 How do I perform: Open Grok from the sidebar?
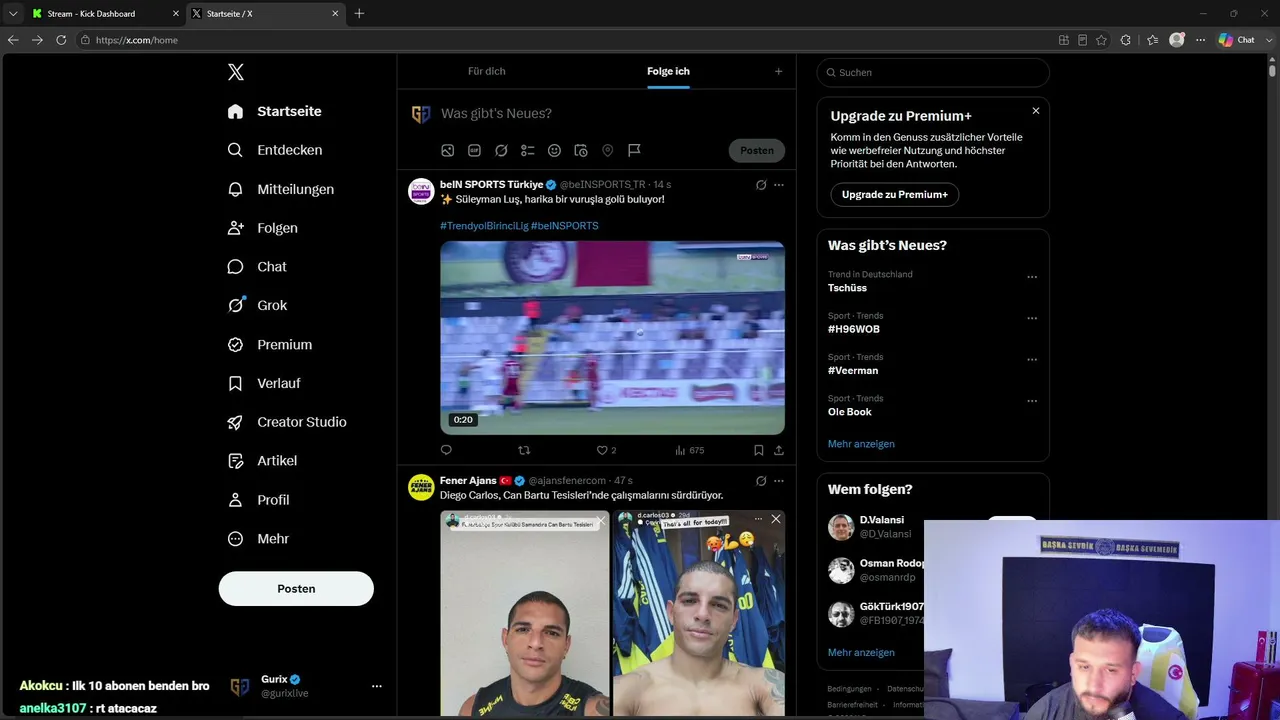(257, 305)
